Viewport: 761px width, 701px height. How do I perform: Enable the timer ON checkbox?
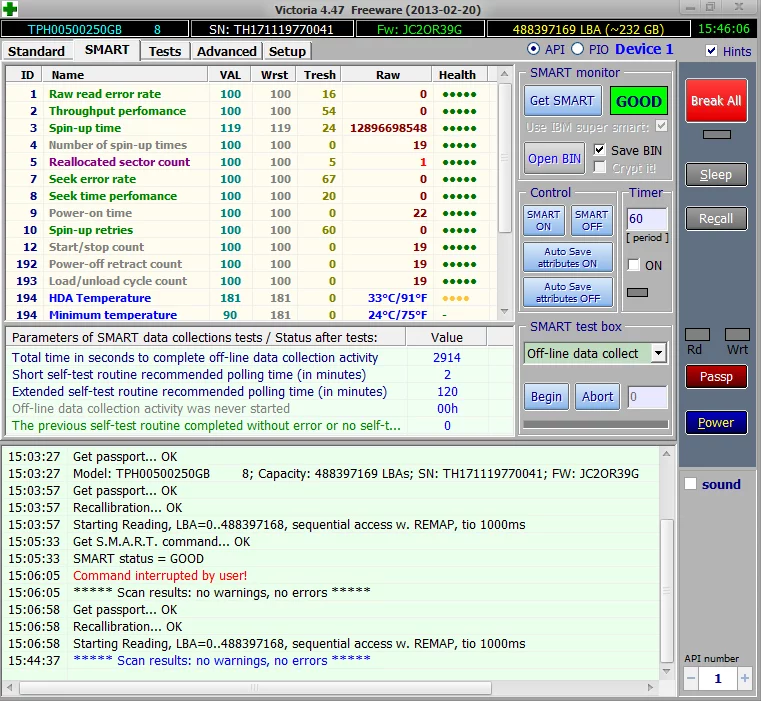(633, 265)
